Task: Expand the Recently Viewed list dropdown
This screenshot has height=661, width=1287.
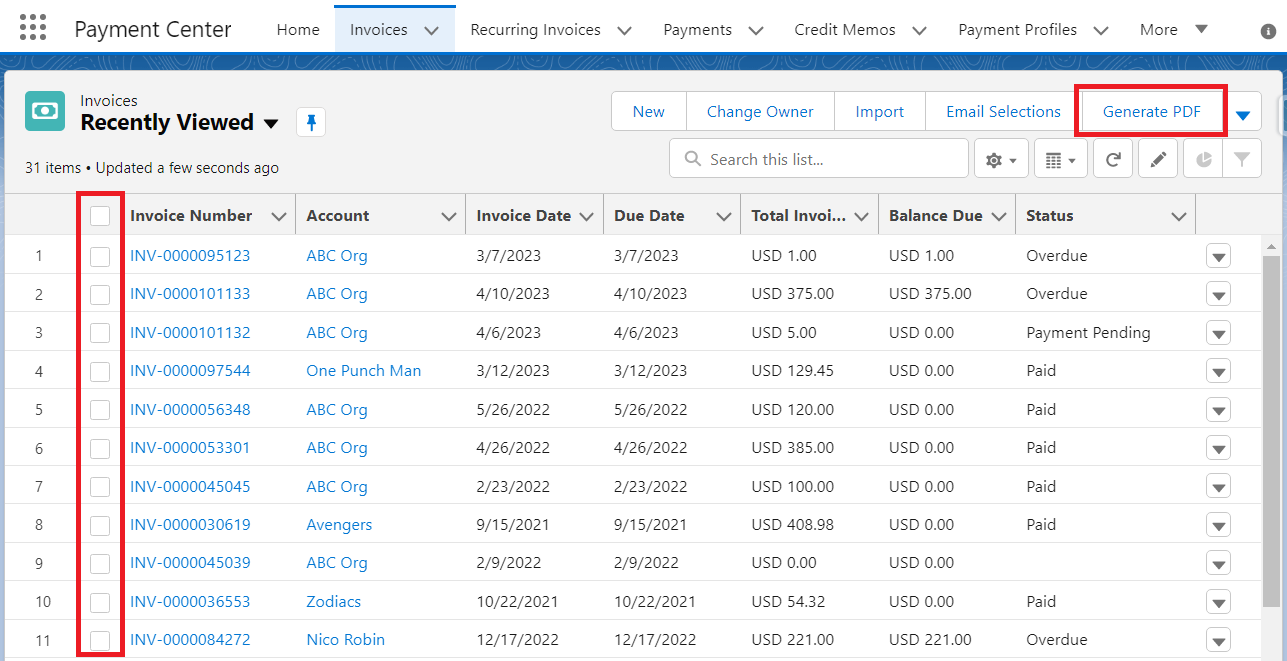Action: click(x=271, y=124)
